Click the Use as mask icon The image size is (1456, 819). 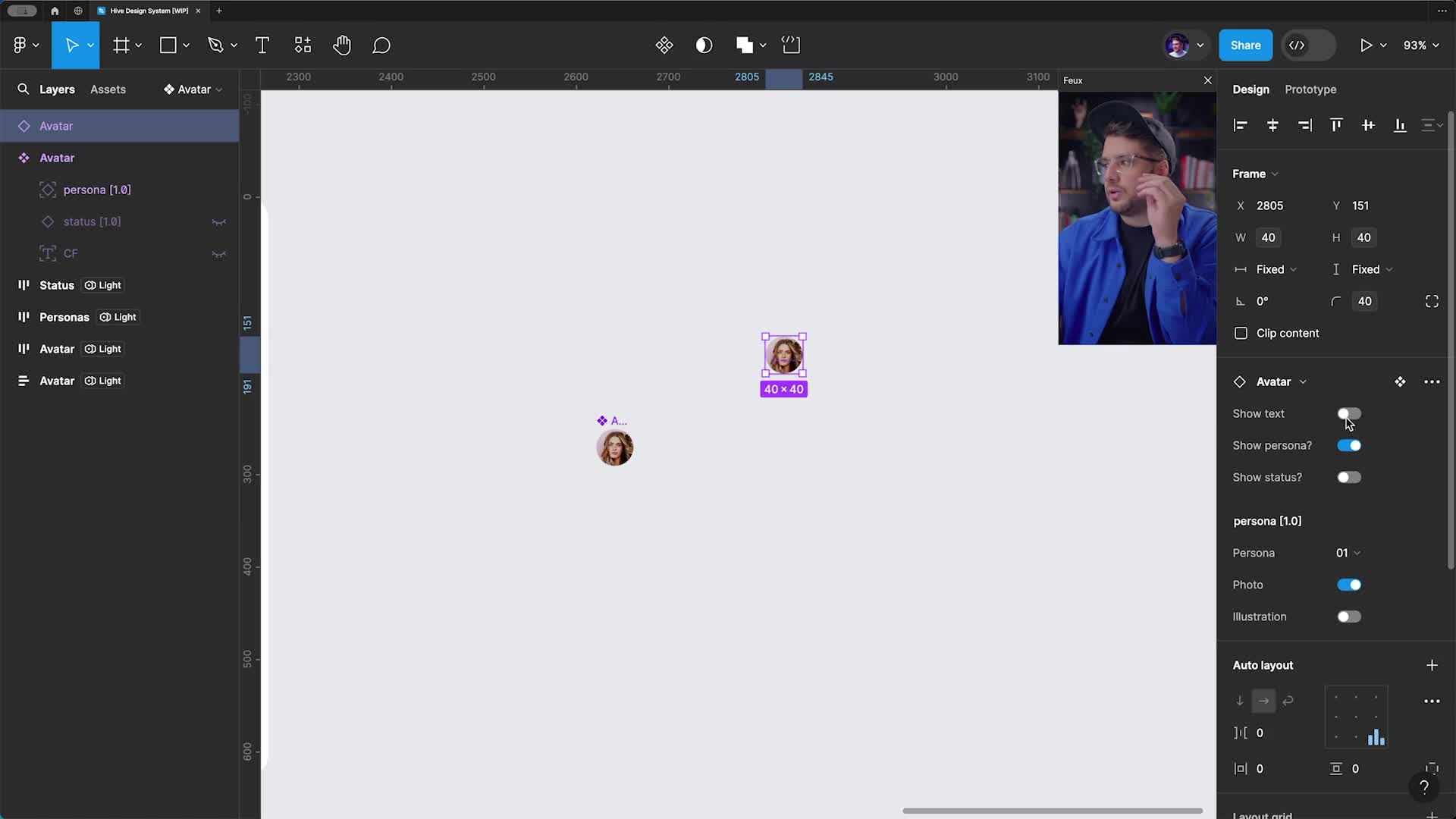click(704, 45)
